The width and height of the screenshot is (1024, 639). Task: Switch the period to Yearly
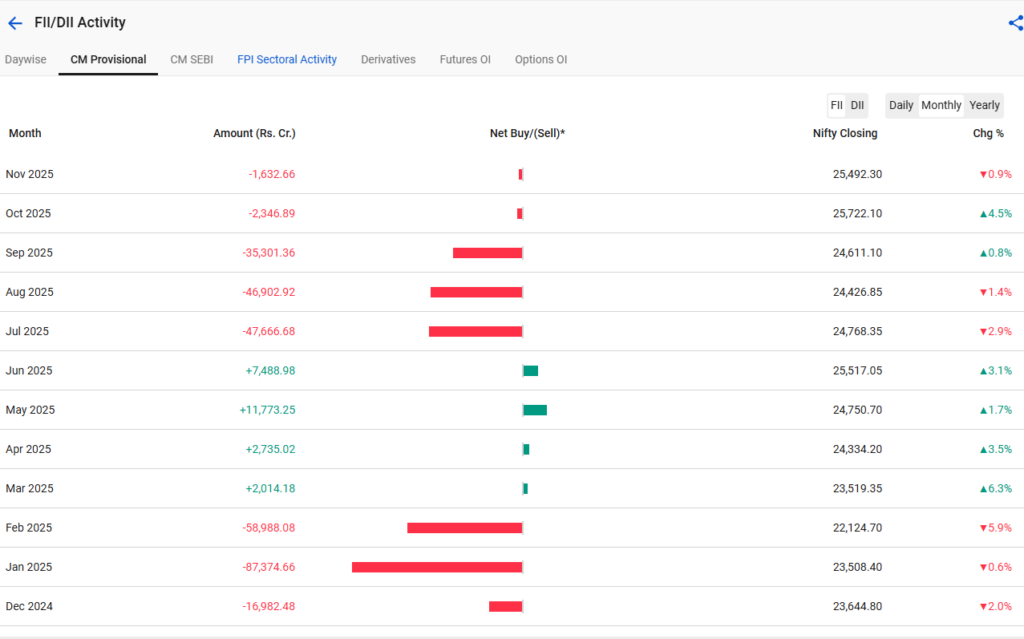pos(984,105)
